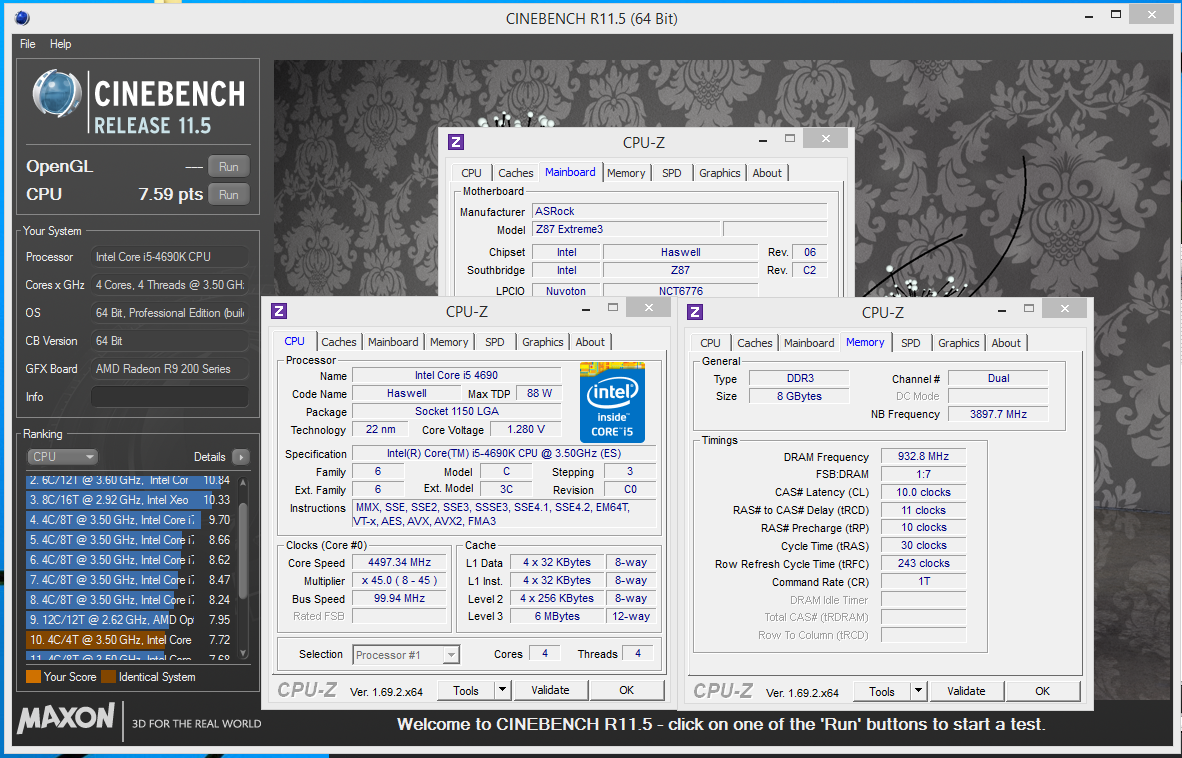1182x758 pixels.
Task: Click the Cinebench sphere logo in left panel
Action: coord(57,95)
